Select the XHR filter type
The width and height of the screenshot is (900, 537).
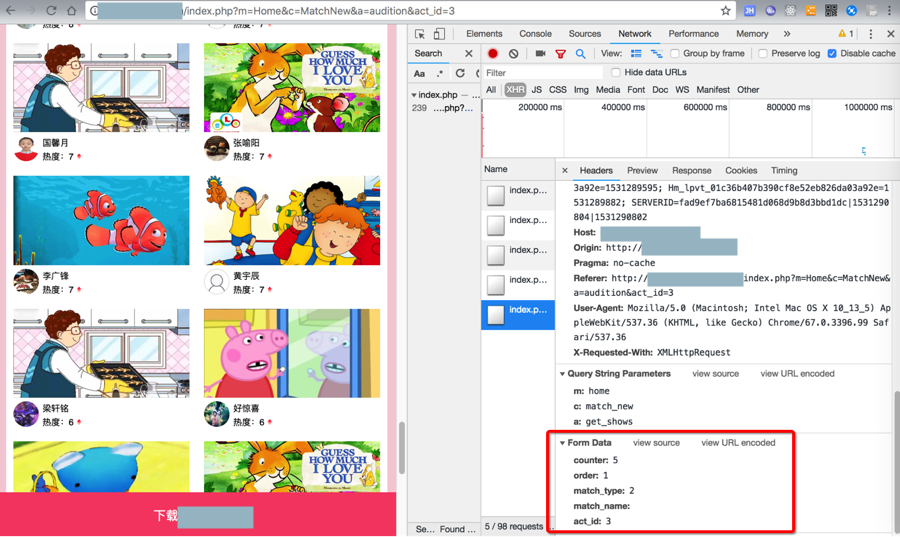point(515,90)
